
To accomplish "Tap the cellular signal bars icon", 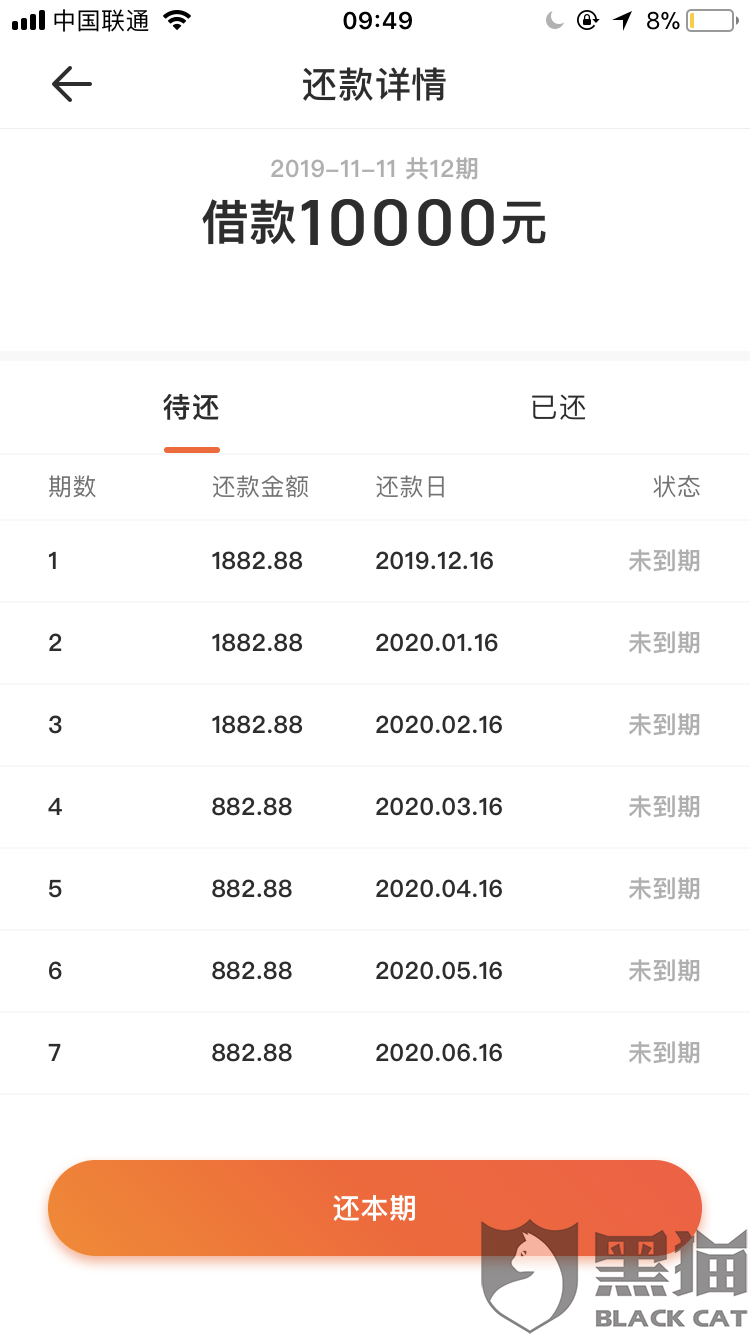I will [29, 21].
